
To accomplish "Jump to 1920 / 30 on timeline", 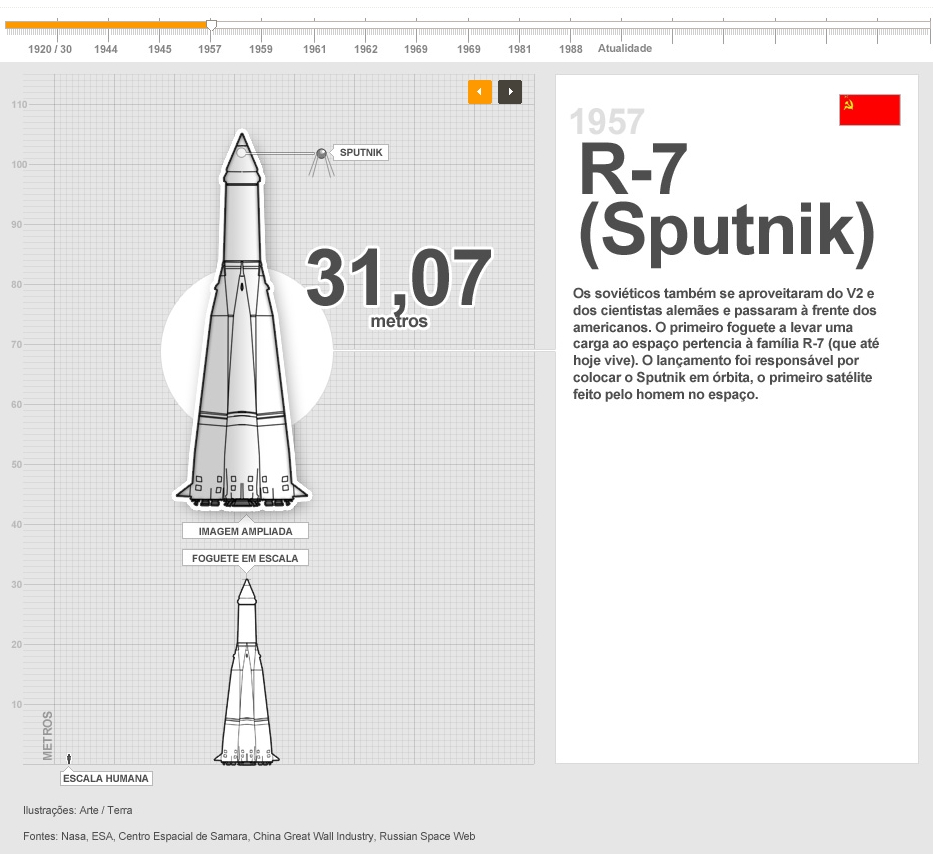I will [x=50, y=49].
